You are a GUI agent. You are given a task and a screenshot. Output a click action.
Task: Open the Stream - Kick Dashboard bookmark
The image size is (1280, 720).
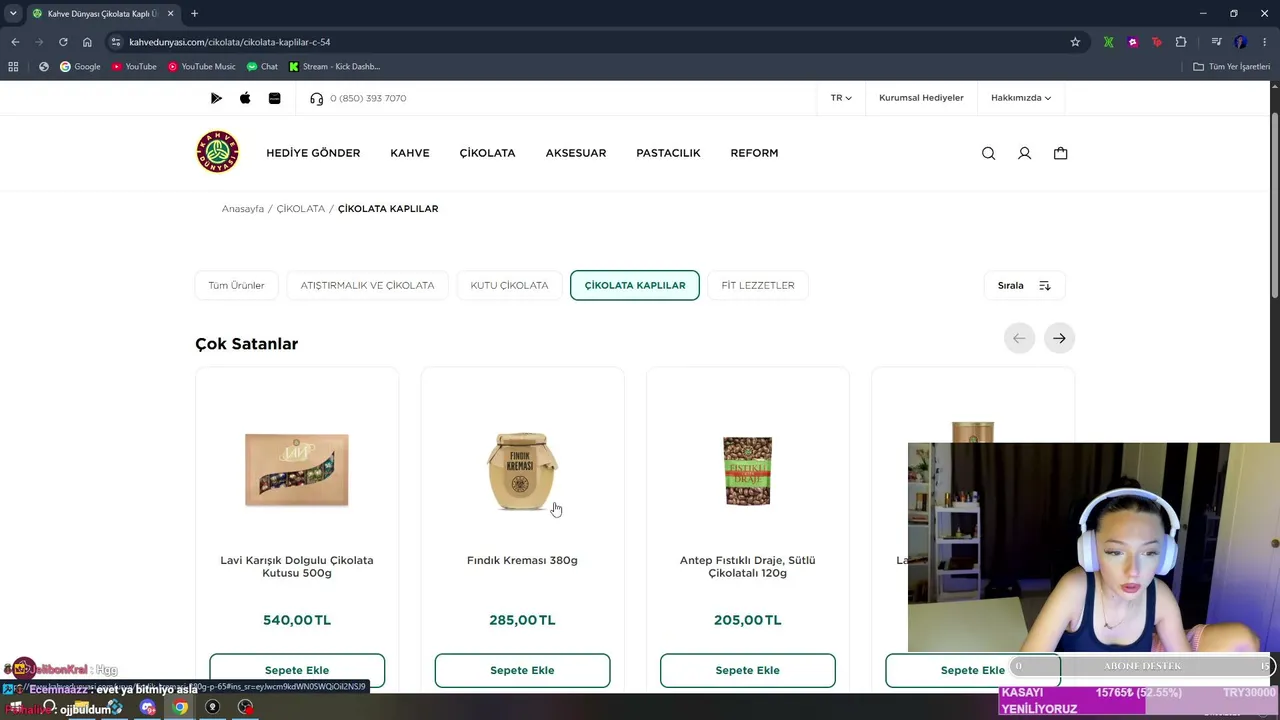click(335, 67)
